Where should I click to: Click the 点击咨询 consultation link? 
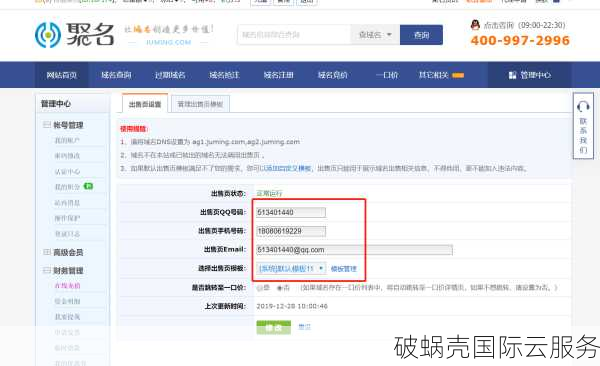[x=499, y=25]
